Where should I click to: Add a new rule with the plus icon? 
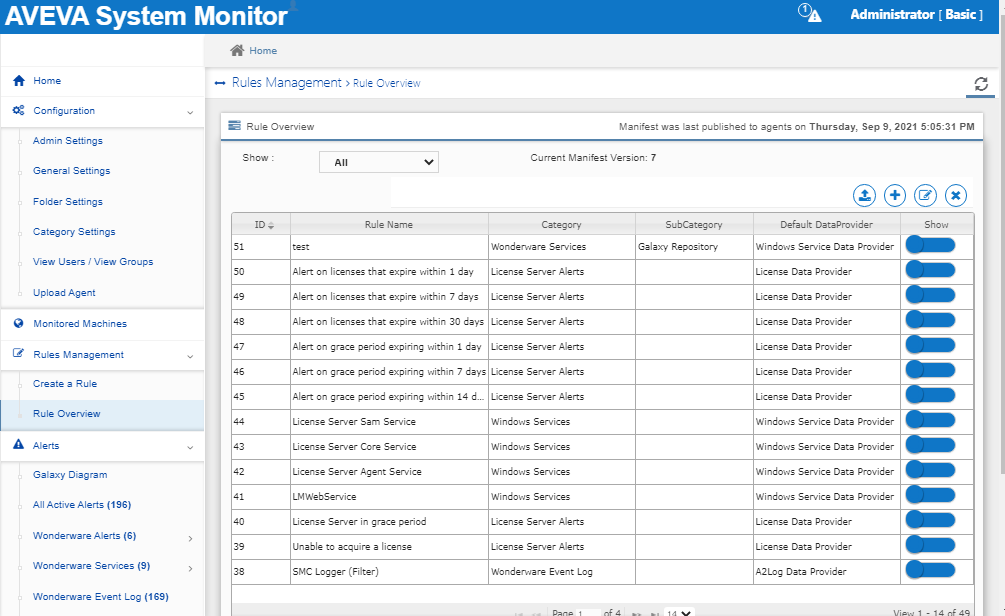pyautogui.click(x=895, y=196)
